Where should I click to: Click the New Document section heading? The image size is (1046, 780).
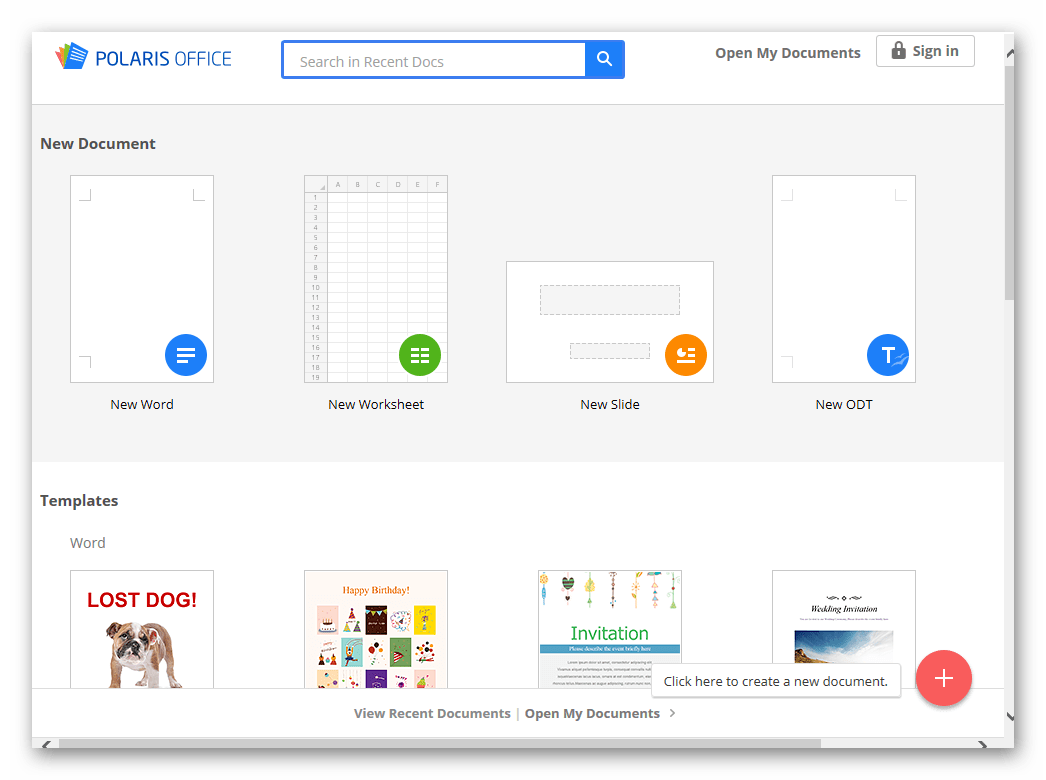(x=97, y=143)
